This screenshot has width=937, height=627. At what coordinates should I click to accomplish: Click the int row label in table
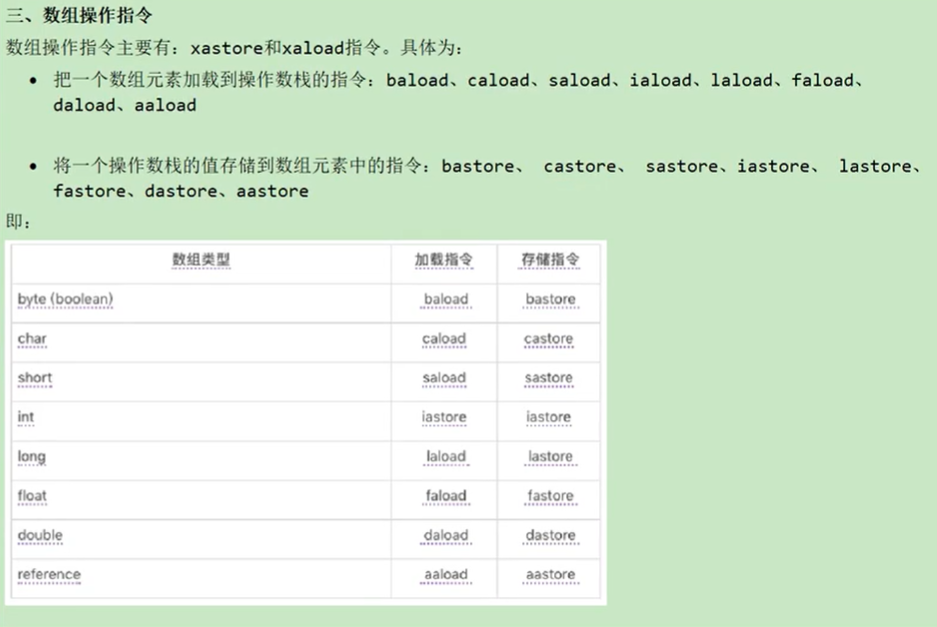[x=26, y=417]
